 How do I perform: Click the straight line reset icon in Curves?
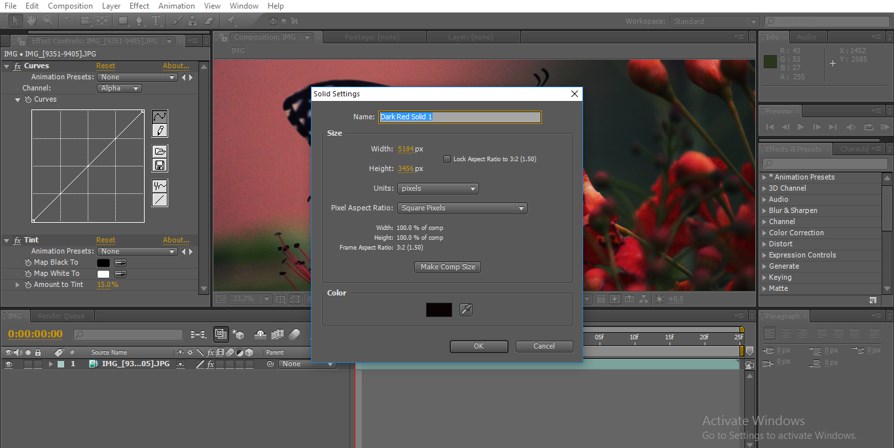160,200
